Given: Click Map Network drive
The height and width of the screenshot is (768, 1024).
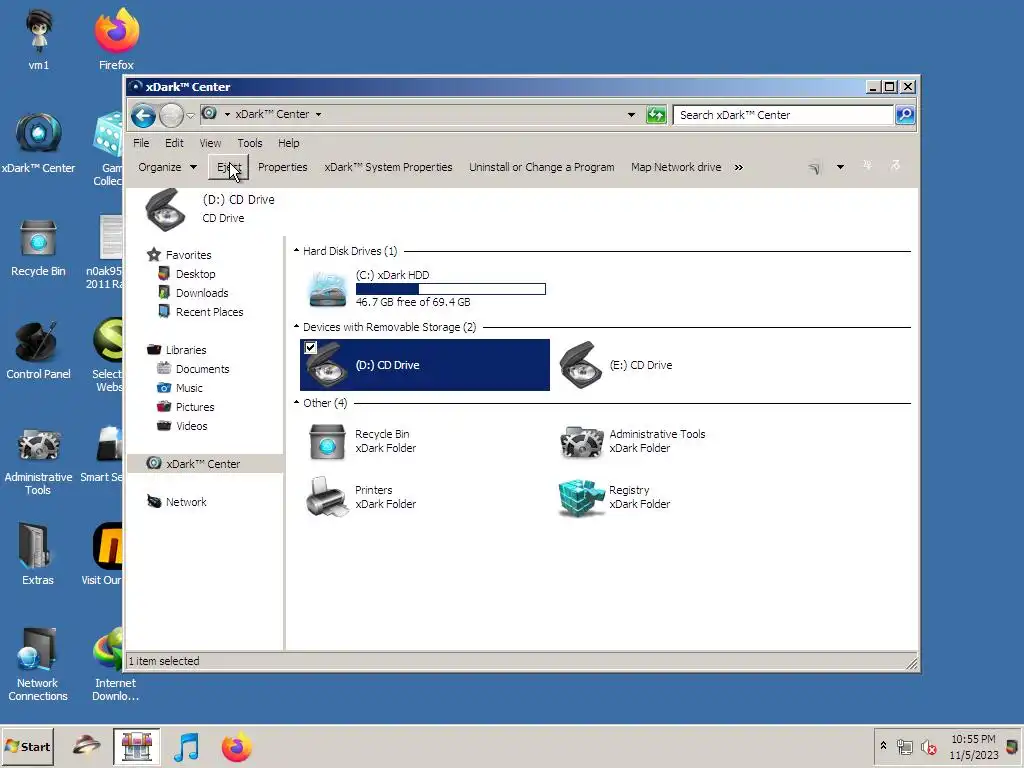Looking at the screenshot, I should [676, 167].
